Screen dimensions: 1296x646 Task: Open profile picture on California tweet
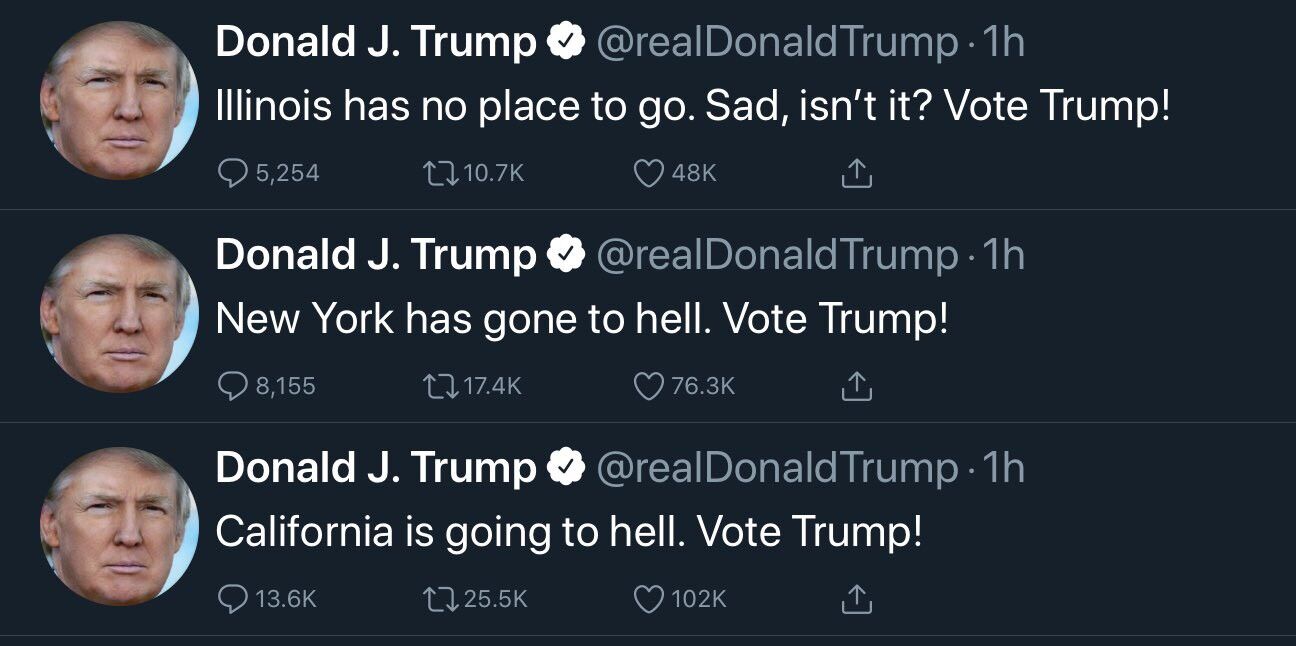(x=118, y=526)
